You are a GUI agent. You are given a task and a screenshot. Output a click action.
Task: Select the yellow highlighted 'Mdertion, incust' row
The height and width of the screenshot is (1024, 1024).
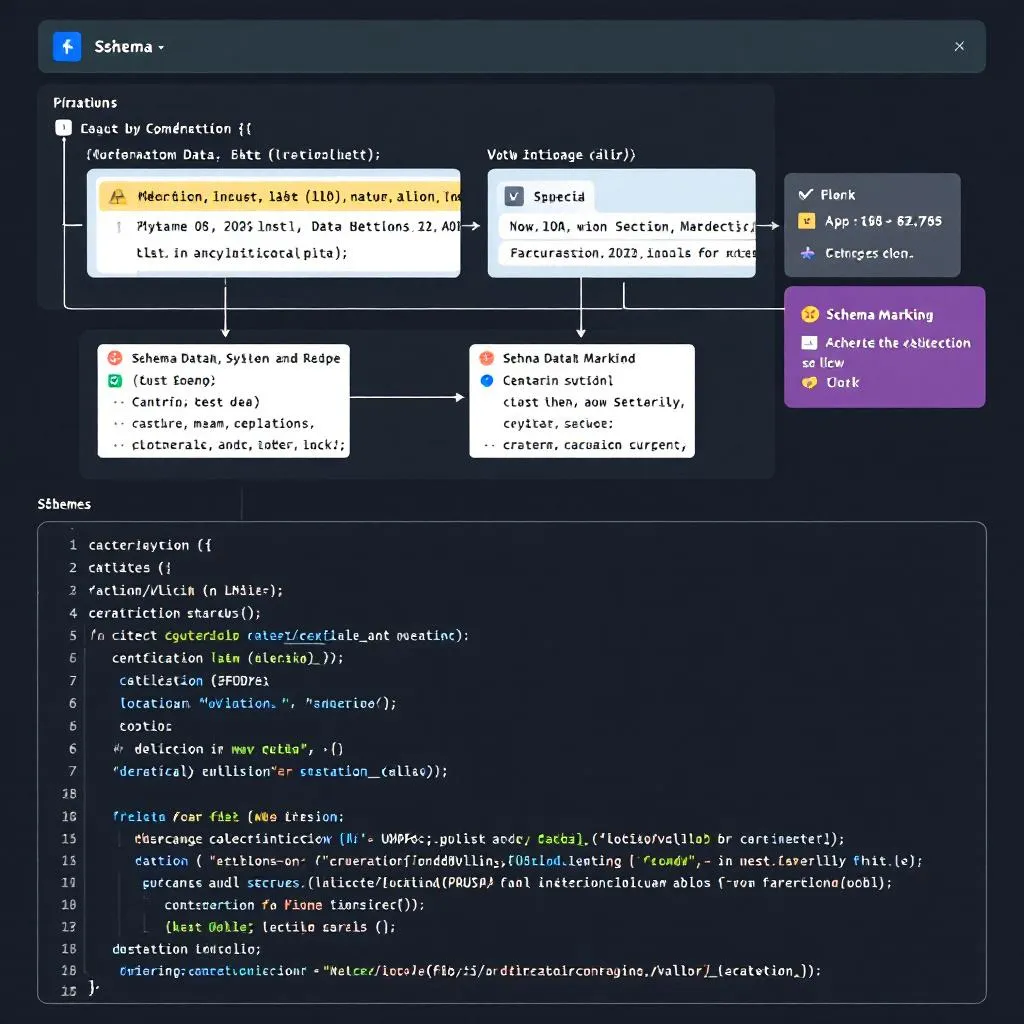[x=279, y=197]
